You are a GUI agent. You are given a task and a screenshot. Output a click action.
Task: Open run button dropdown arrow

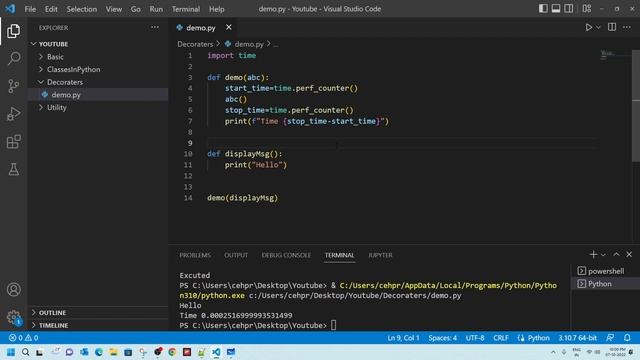[x=598, y=27]
